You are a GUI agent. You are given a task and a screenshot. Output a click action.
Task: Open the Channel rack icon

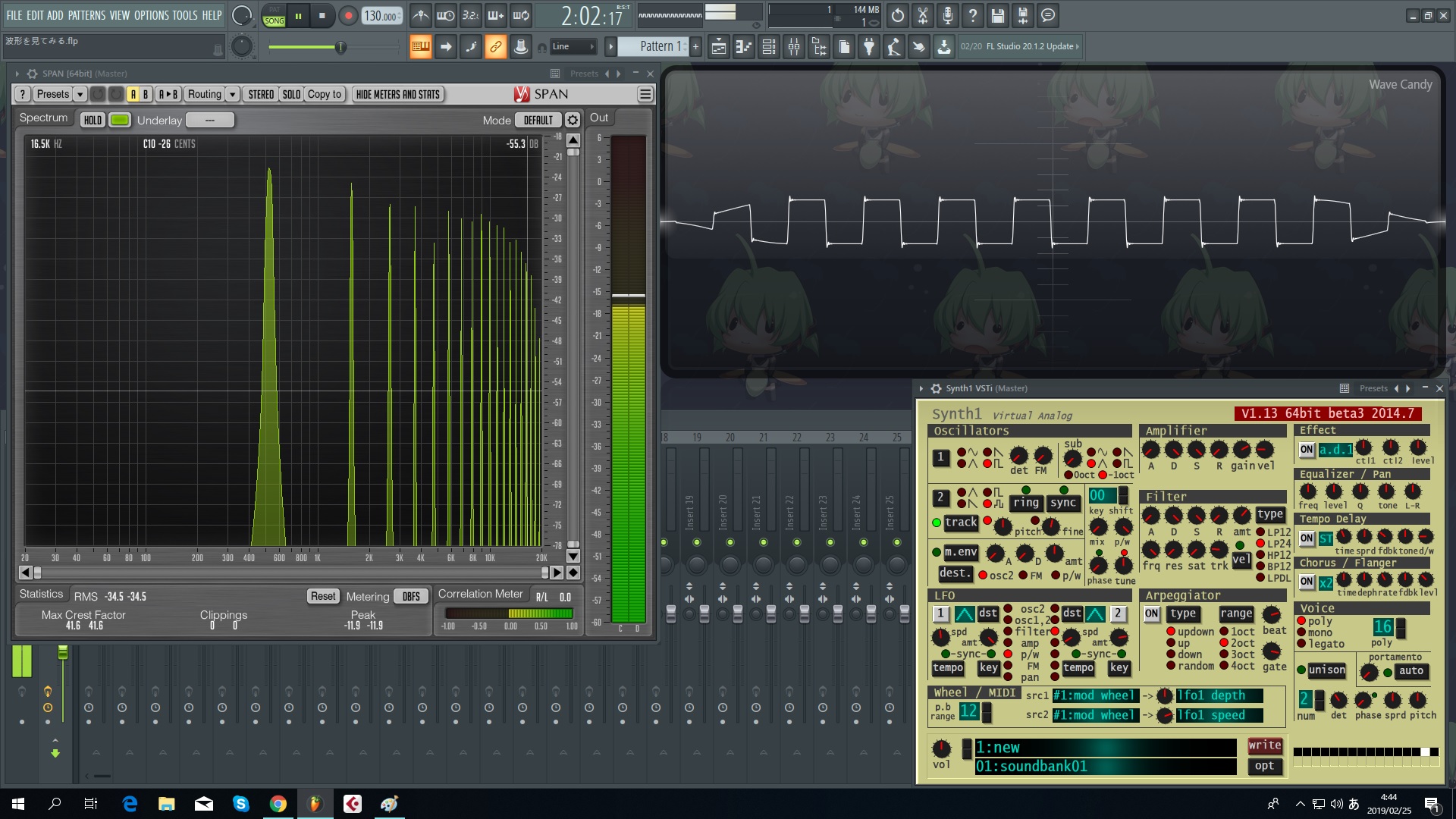coord(769,47)
